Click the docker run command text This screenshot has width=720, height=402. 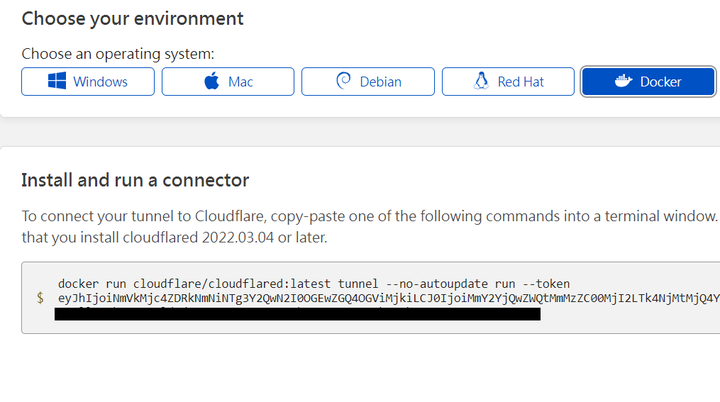click(x=314, y=284)
